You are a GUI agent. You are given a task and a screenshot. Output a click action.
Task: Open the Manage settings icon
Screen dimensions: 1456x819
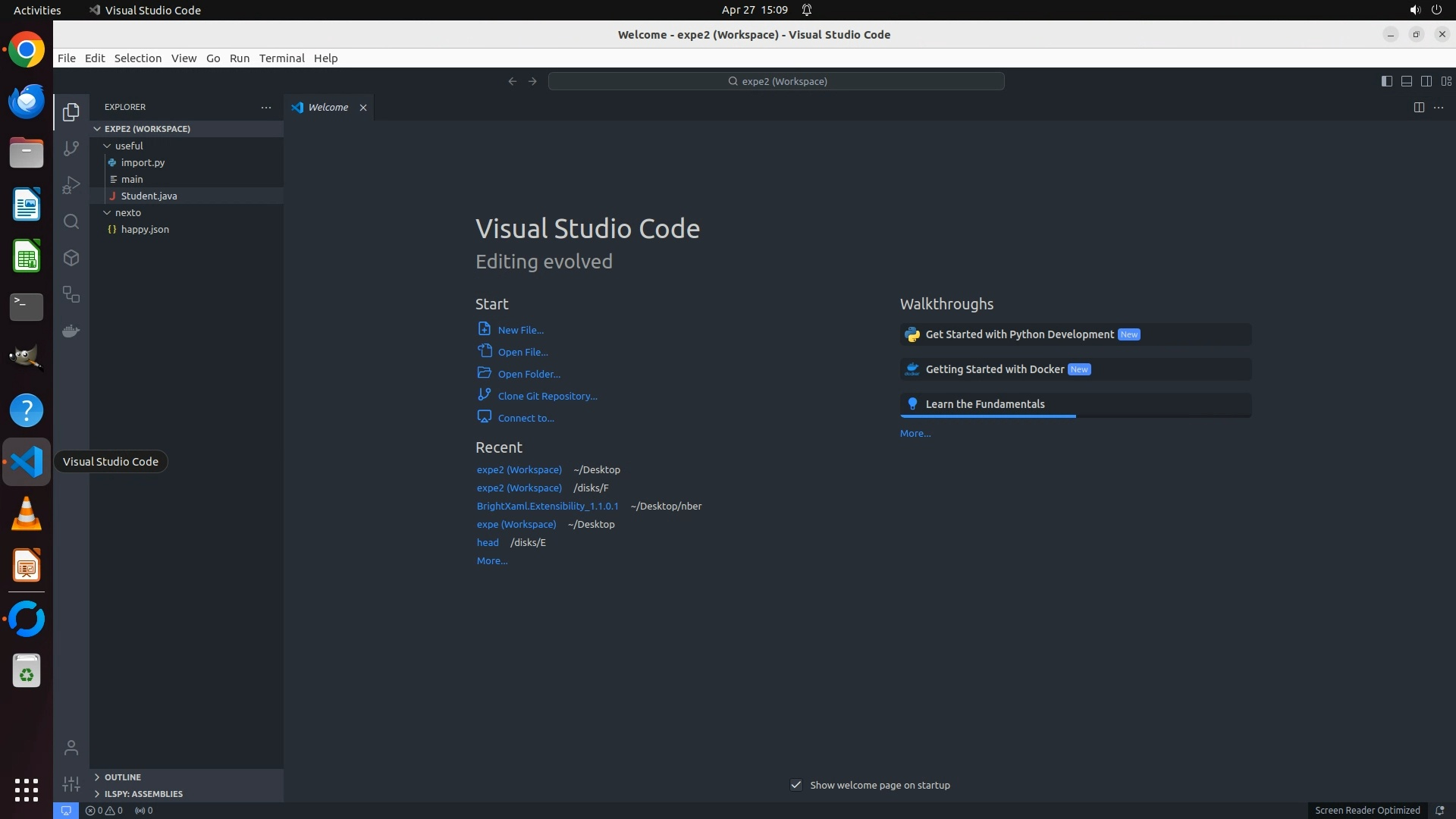click(71, 784)
